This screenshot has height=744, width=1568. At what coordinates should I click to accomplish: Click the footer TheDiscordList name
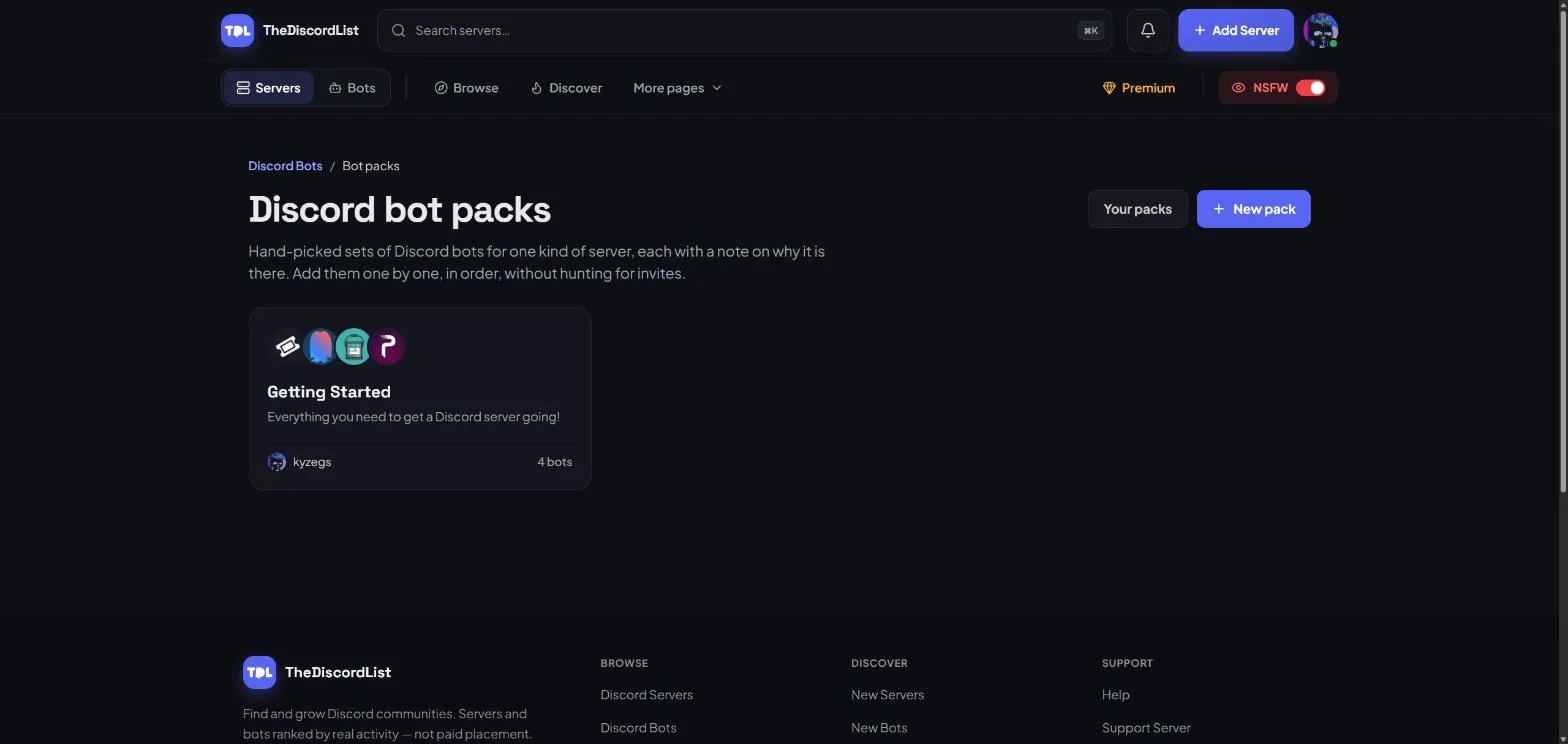pyautogui.click(x=338, y=672)
